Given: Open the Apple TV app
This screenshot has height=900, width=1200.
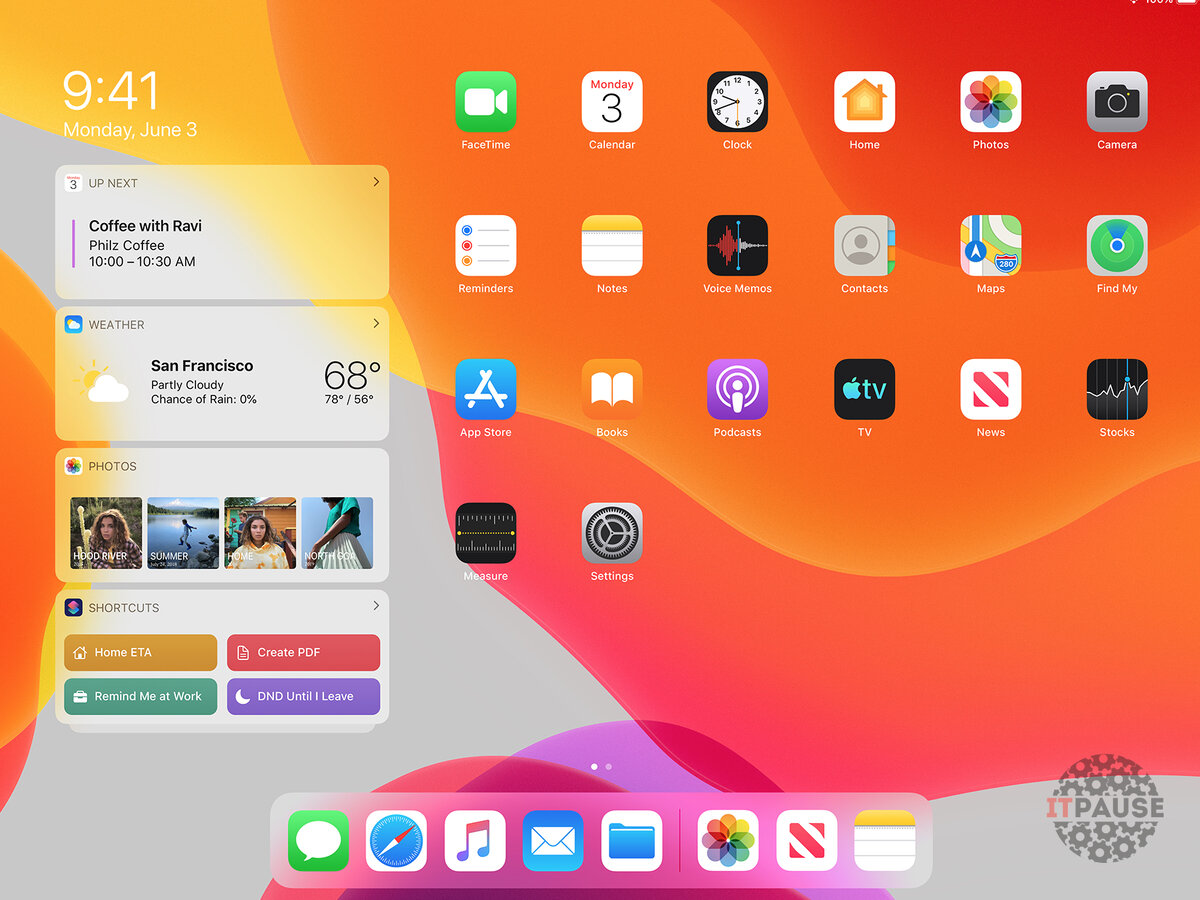Looking at the screenshot, I should [x=864, y=390].
